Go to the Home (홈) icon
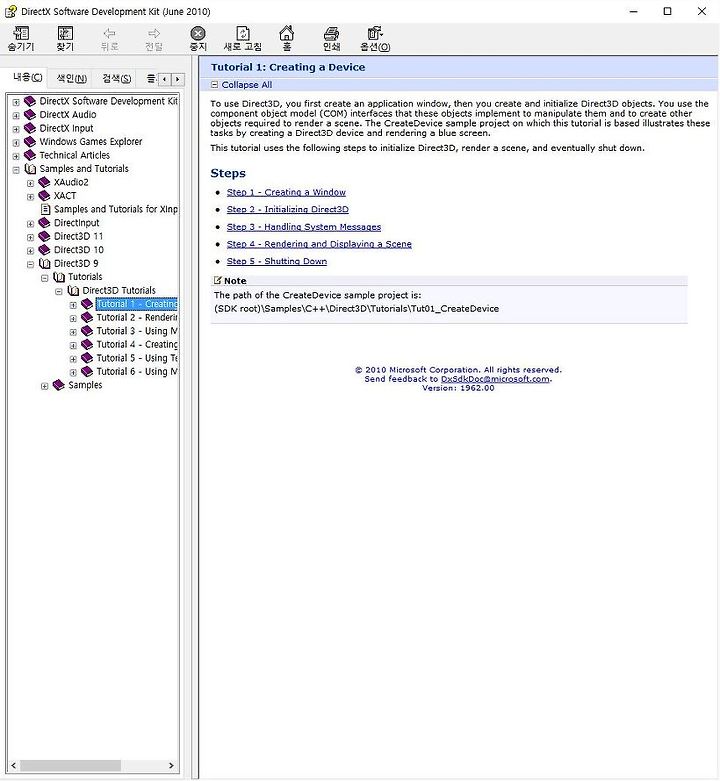 pyautogui.click(x=286, y=33)
